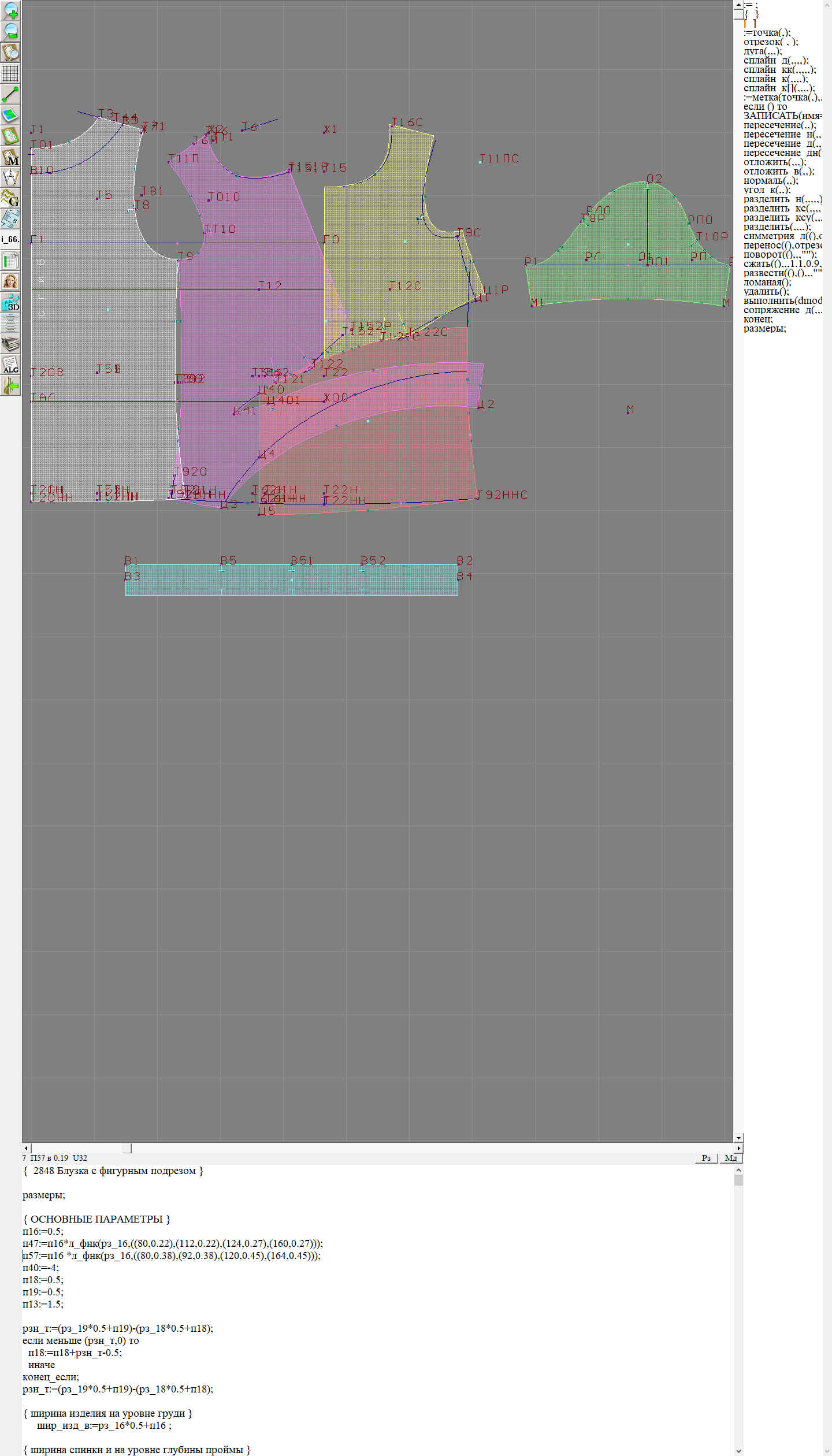Click the i_66. toolbar button
This screenshot has height=1456, width=832.
click(10, 239)
